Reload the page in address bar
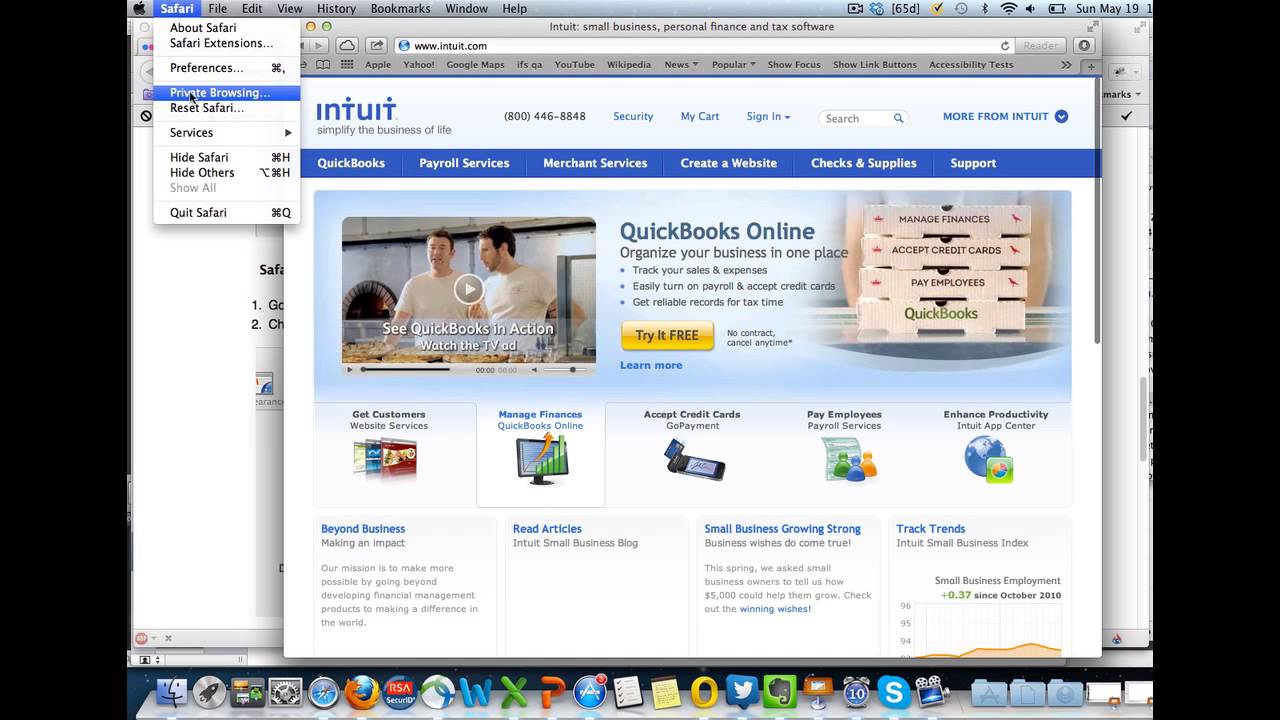1280x720 pixels. coord(1005,46)
